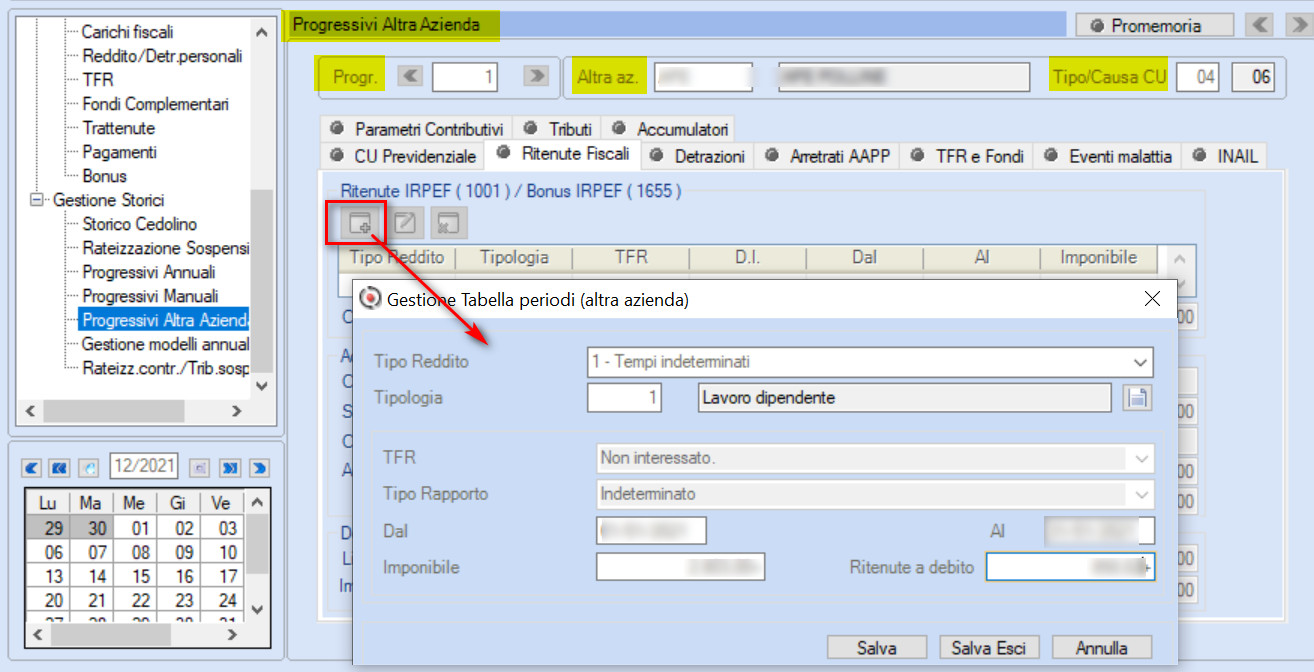Click the Salva button
Viewport: 1314px width, 672px height.
[x=877, y=648]
